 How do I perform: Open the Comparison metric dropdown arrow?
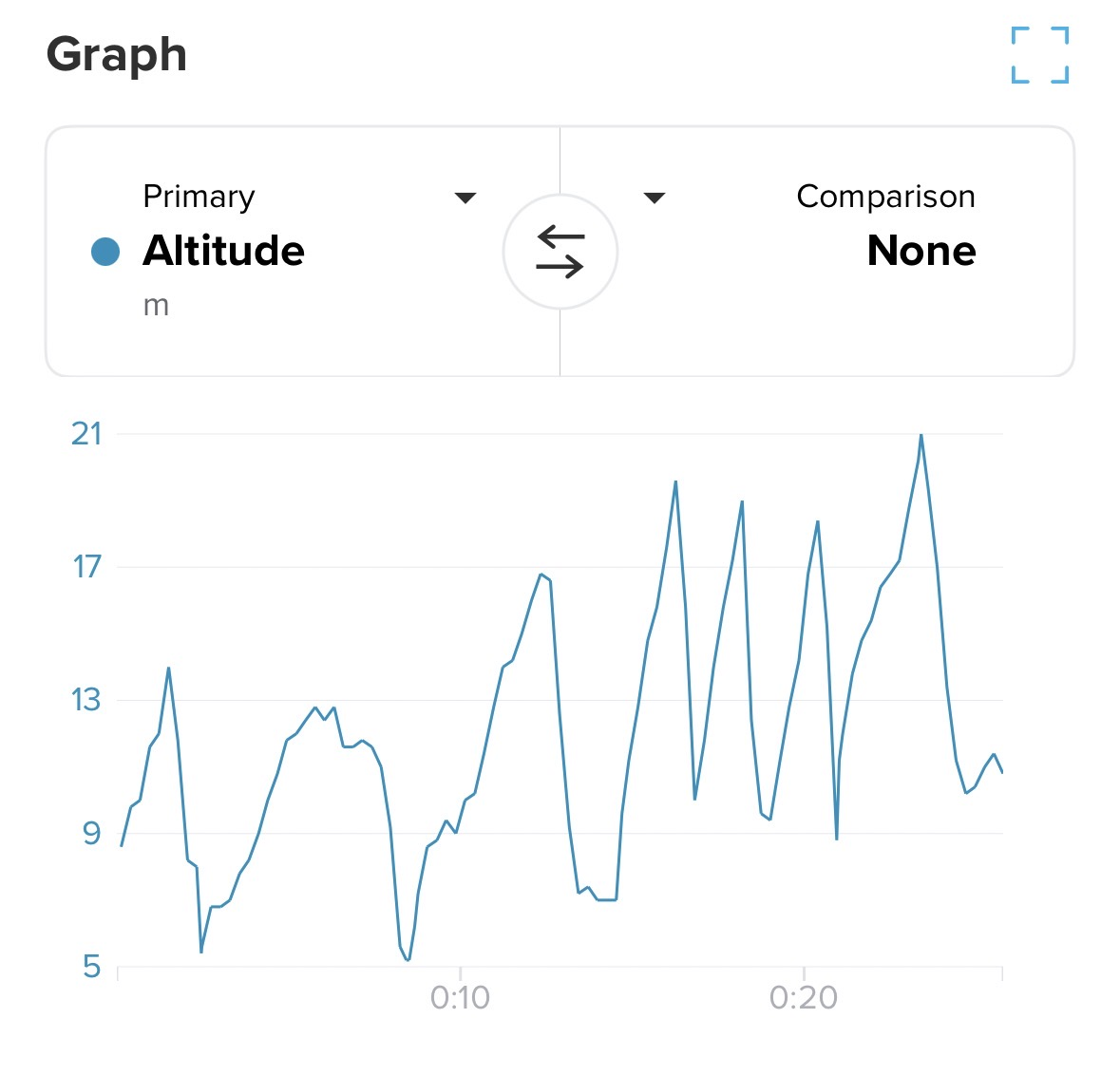tap(654, 198)
